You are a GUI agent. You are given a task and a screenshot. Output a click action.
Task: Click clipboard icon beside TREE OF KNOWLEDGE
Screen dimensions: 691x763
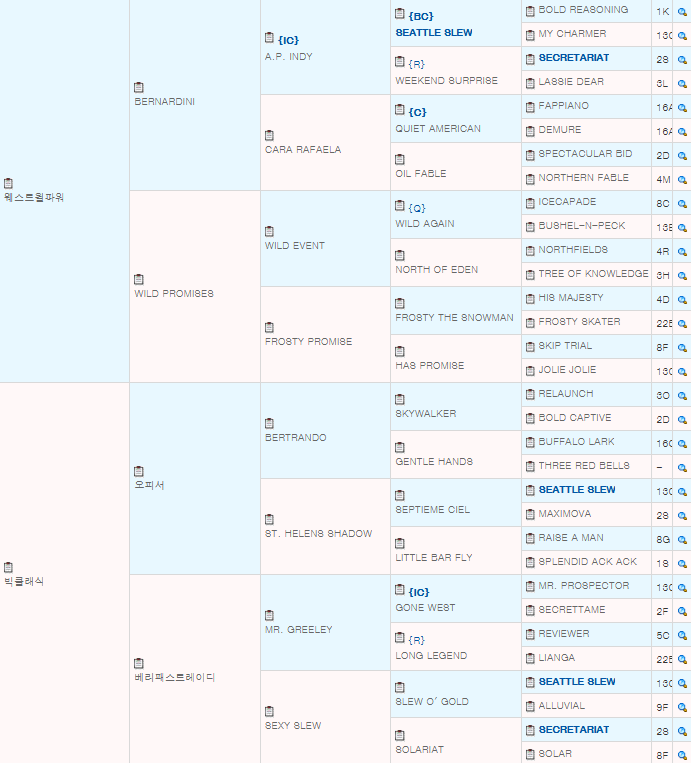point(530,274)
